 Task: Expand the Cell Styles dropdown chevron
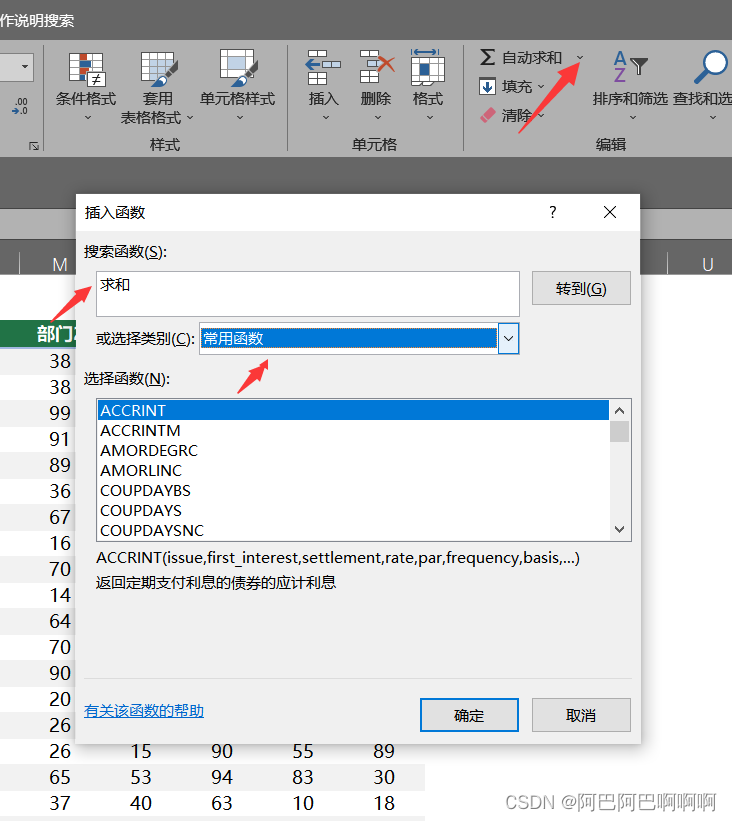[x=240, y=118]
